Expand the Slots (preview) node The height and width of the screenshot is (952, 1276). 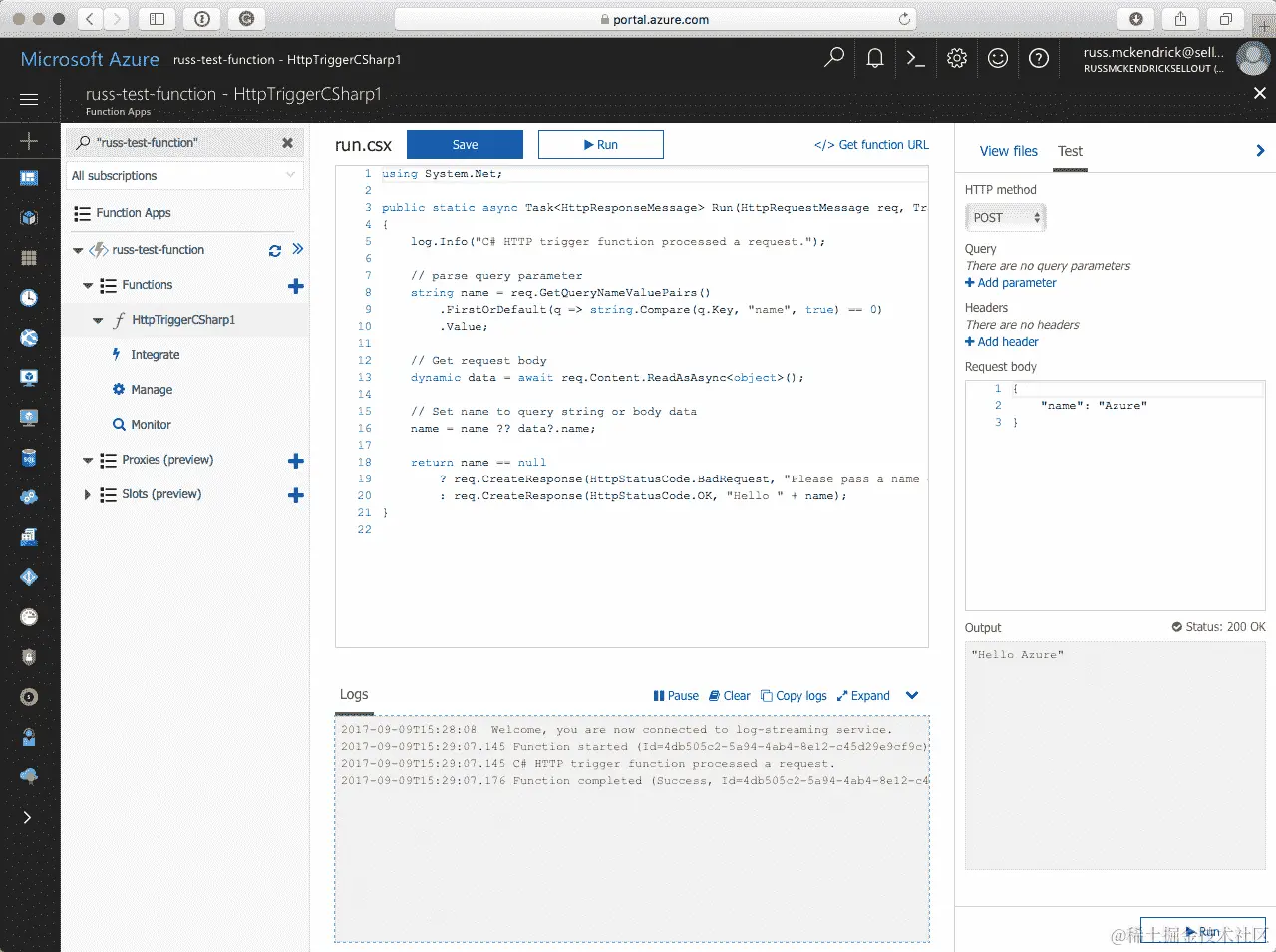pos(88,494)
